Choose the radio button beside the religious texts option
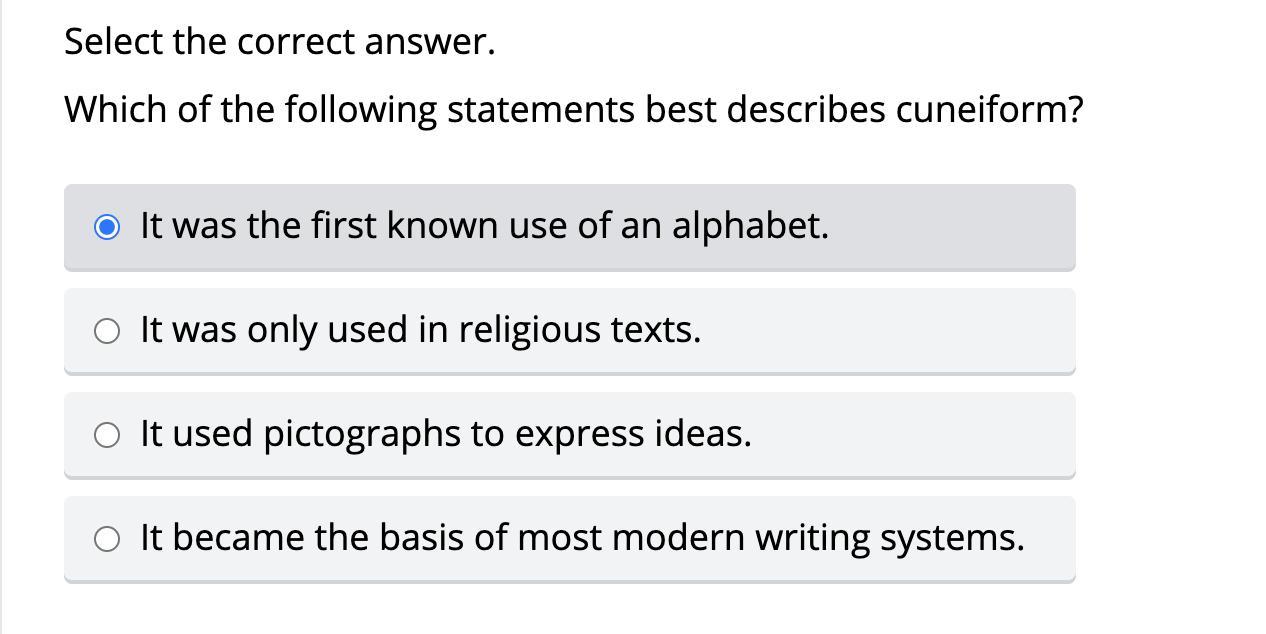Image resolution: width=1266 pixels, height=634 pixels. pyautogui.click(x=107, y=331)
